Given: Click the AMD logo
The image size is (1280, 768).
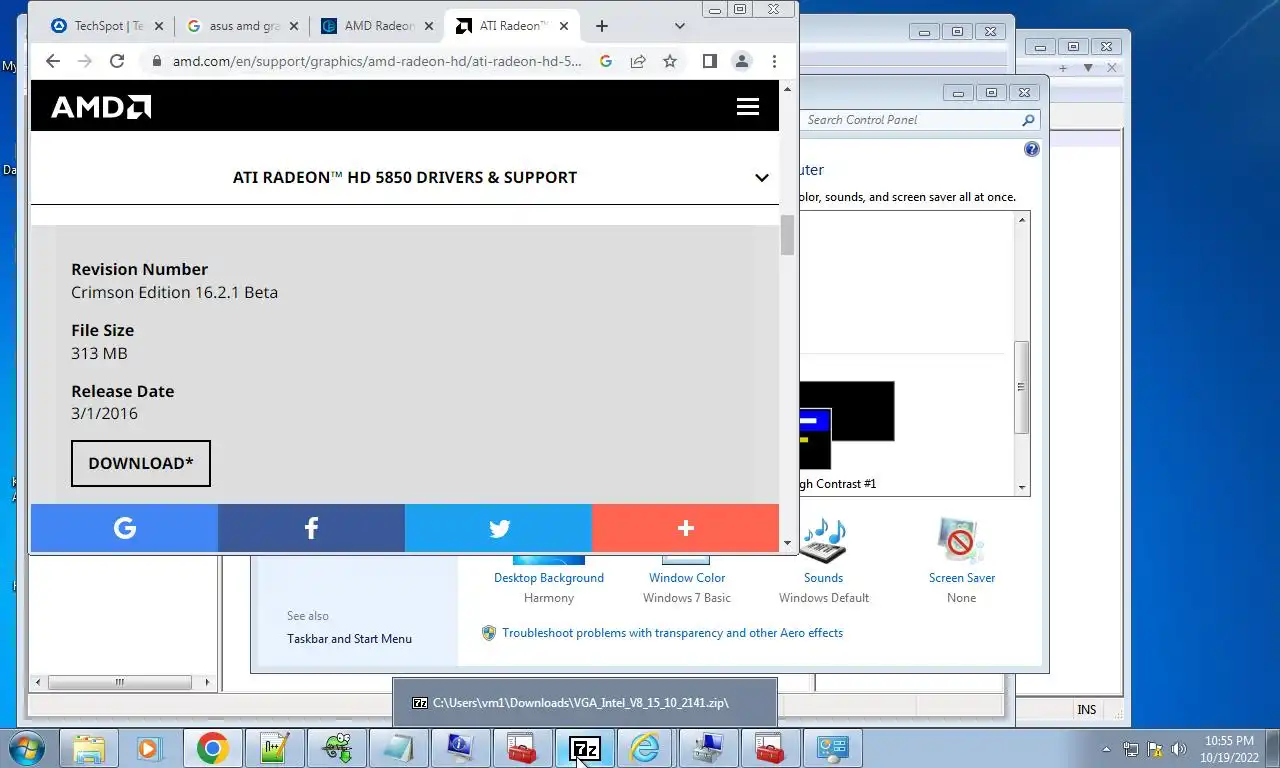Looking at the screenshot, I should (101, 107).
